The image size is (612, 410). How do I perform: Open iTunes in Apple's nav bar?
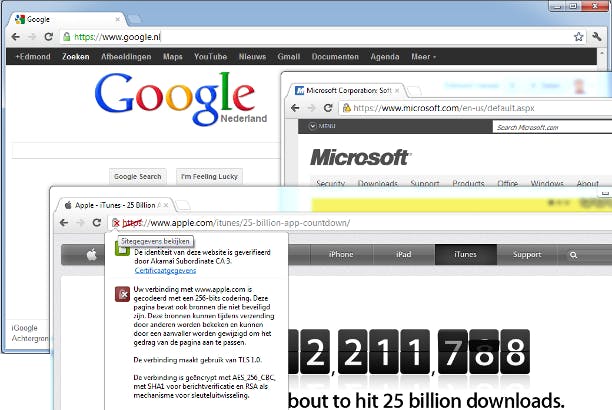pyautogui.click(x=466, y=255)
